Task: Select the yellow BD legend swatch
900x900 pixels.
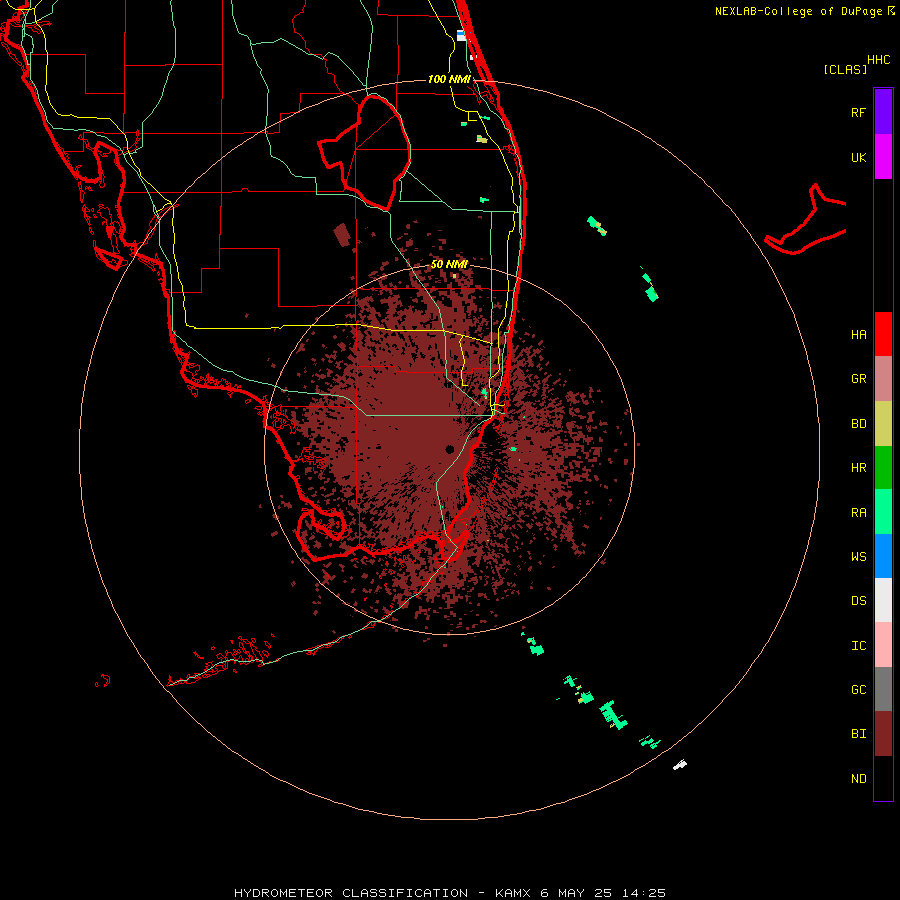Action: (x=883, y=424)
